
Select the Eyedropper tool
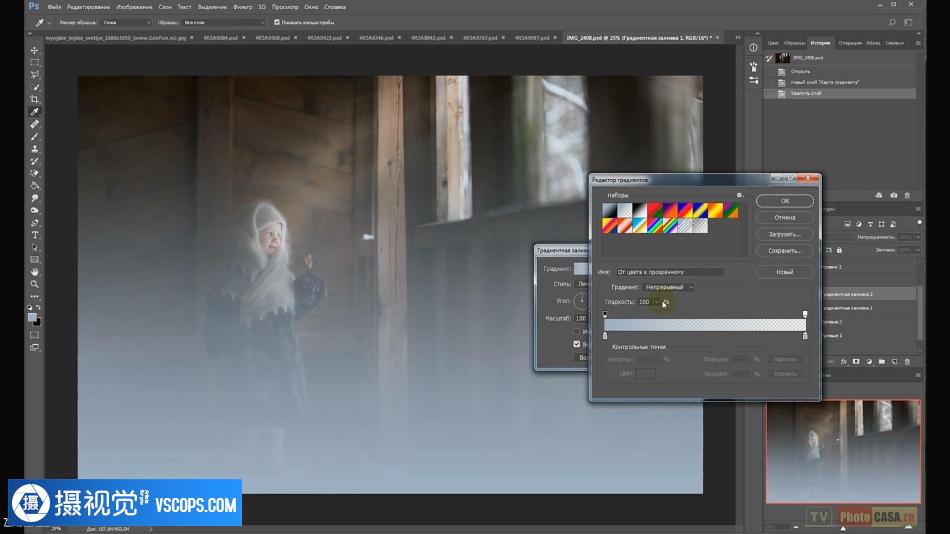(x=34, y=112)
